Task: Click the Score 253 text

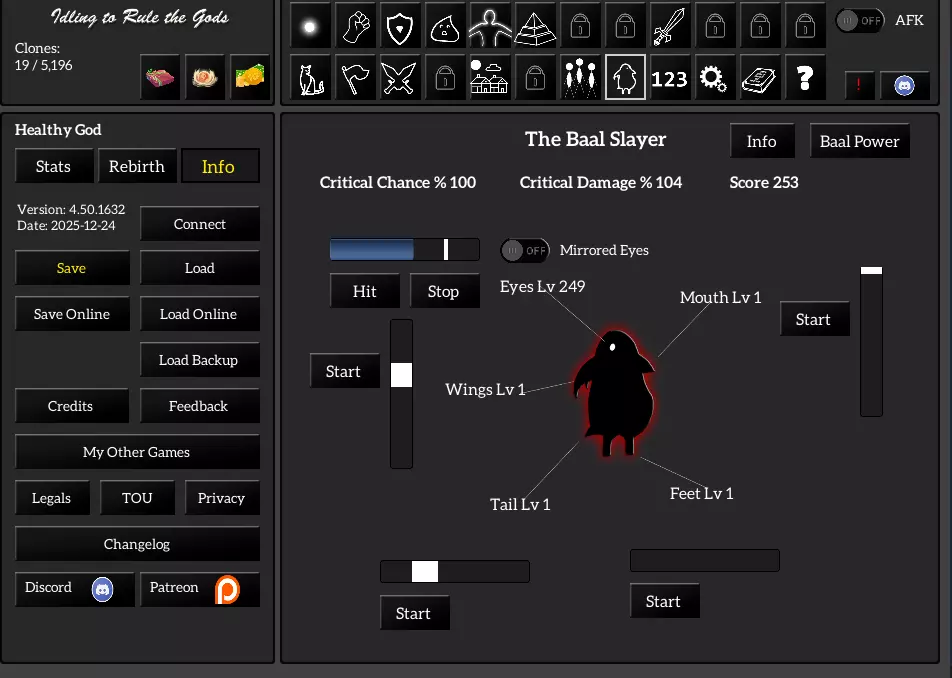Action: tap(764, 182)
